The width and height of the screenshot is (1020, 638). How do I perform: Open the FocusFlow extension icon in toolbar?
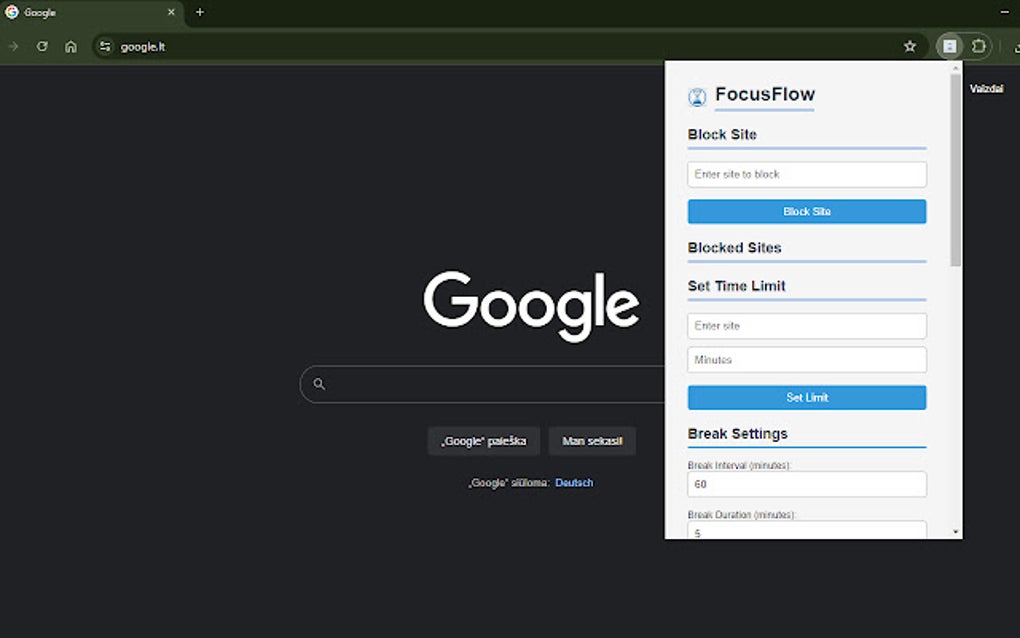pos(948,46)
